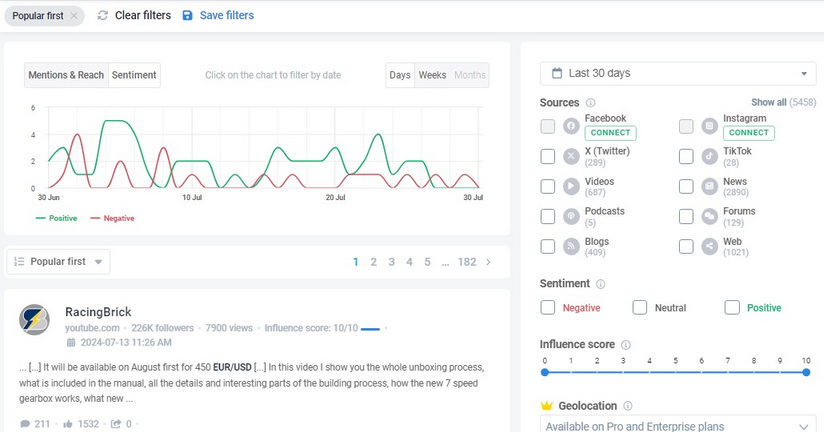The height and width of the screenshot is (432, 824).
Task: Click the Influence score info icon
Action: click(x=626, y=345)
